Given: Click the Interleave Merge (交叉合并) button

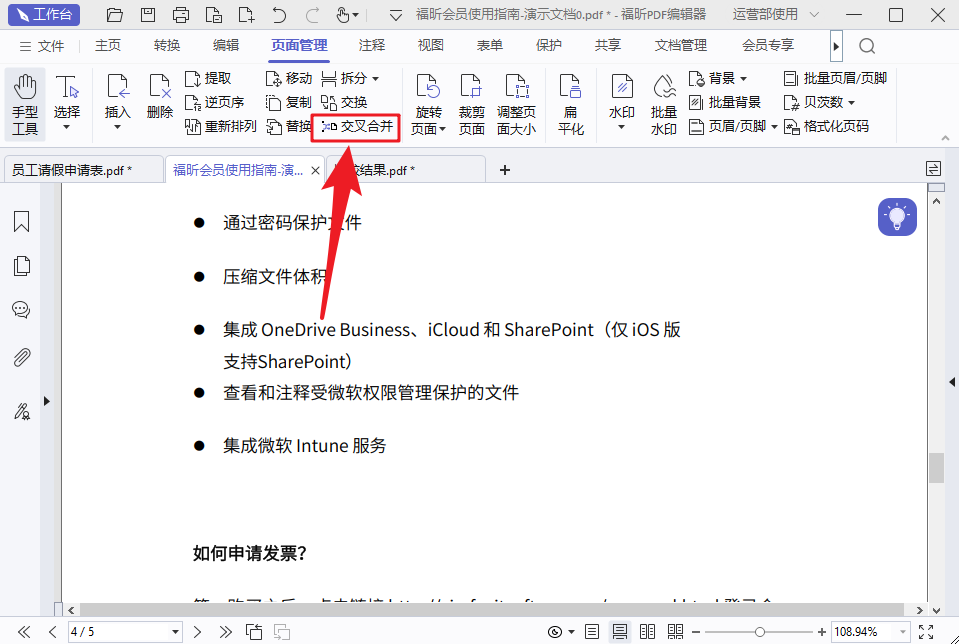Looking at the screenshot, I should [x=357, y=127].
